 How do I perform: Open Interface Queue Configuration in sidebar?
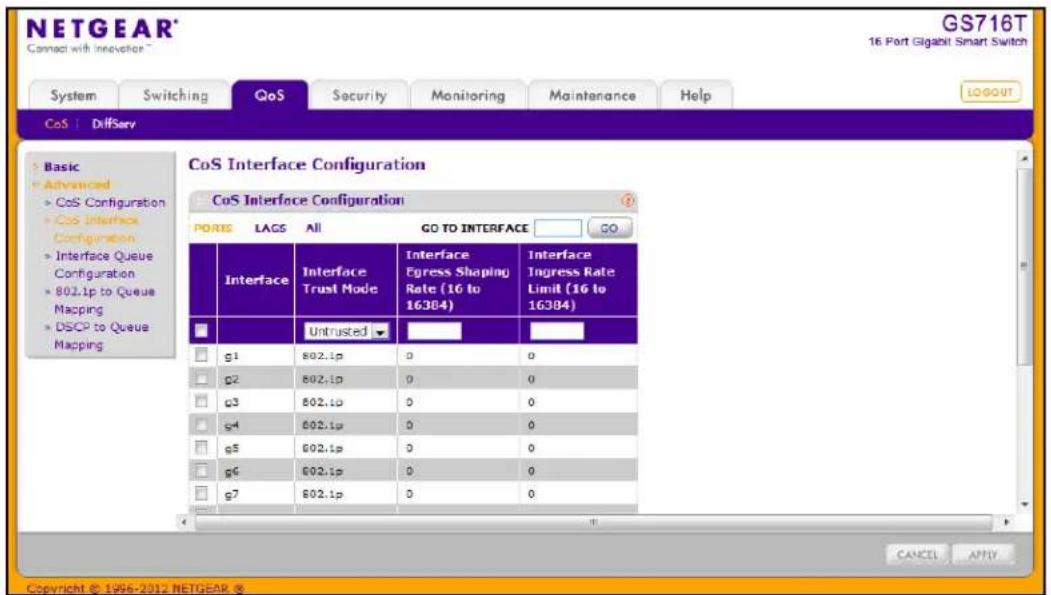point(103,265)
